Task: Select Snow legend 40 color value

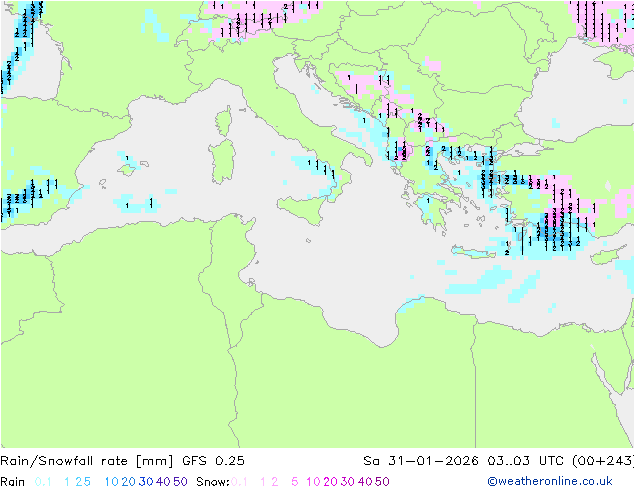Action: [x=365, y=482]
